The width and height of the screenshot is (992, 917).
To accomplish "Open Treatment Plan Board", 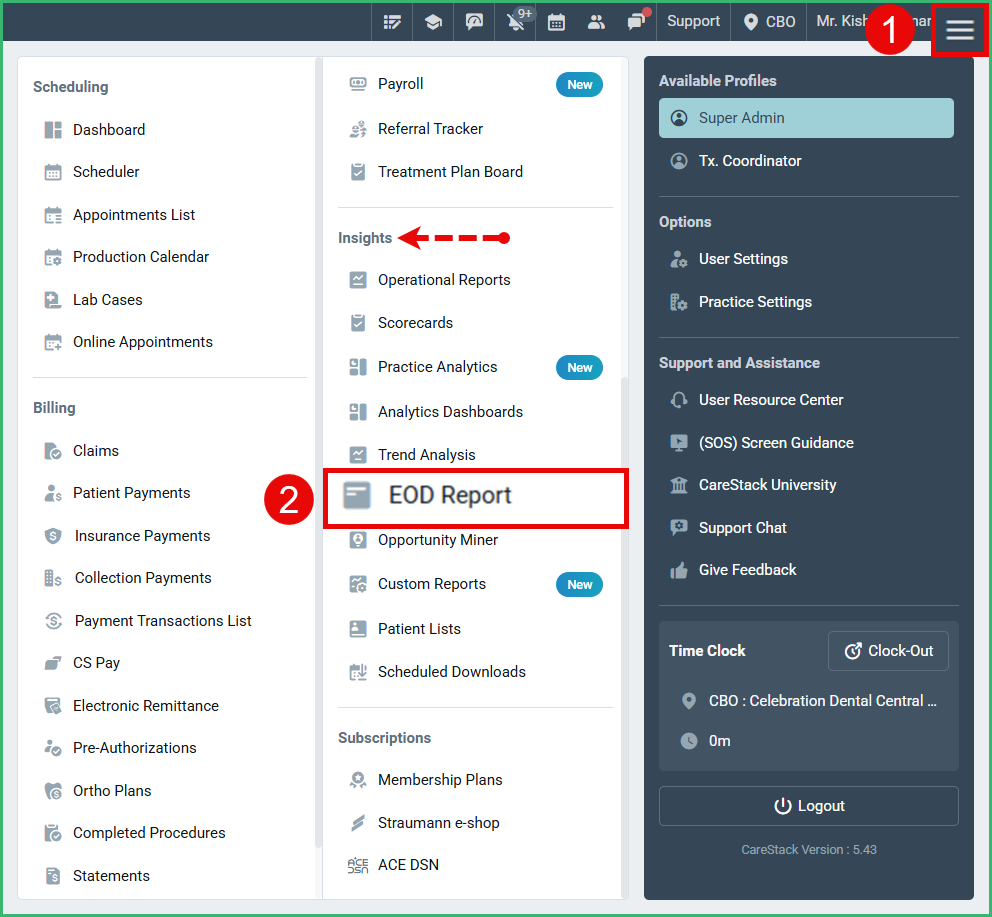I will (450, 172).
